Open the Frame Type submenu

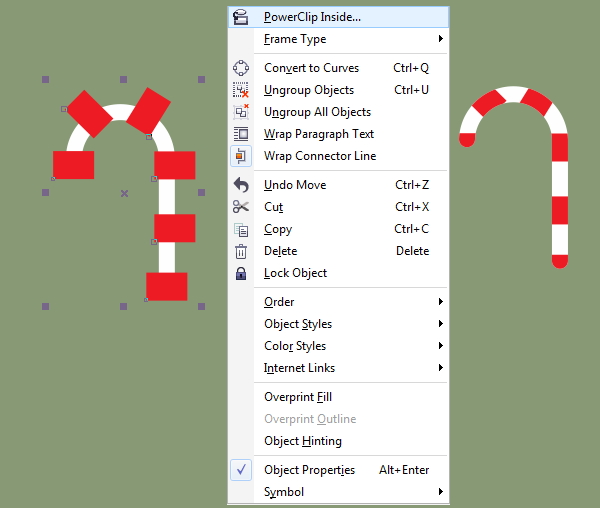tap(338, 39)
